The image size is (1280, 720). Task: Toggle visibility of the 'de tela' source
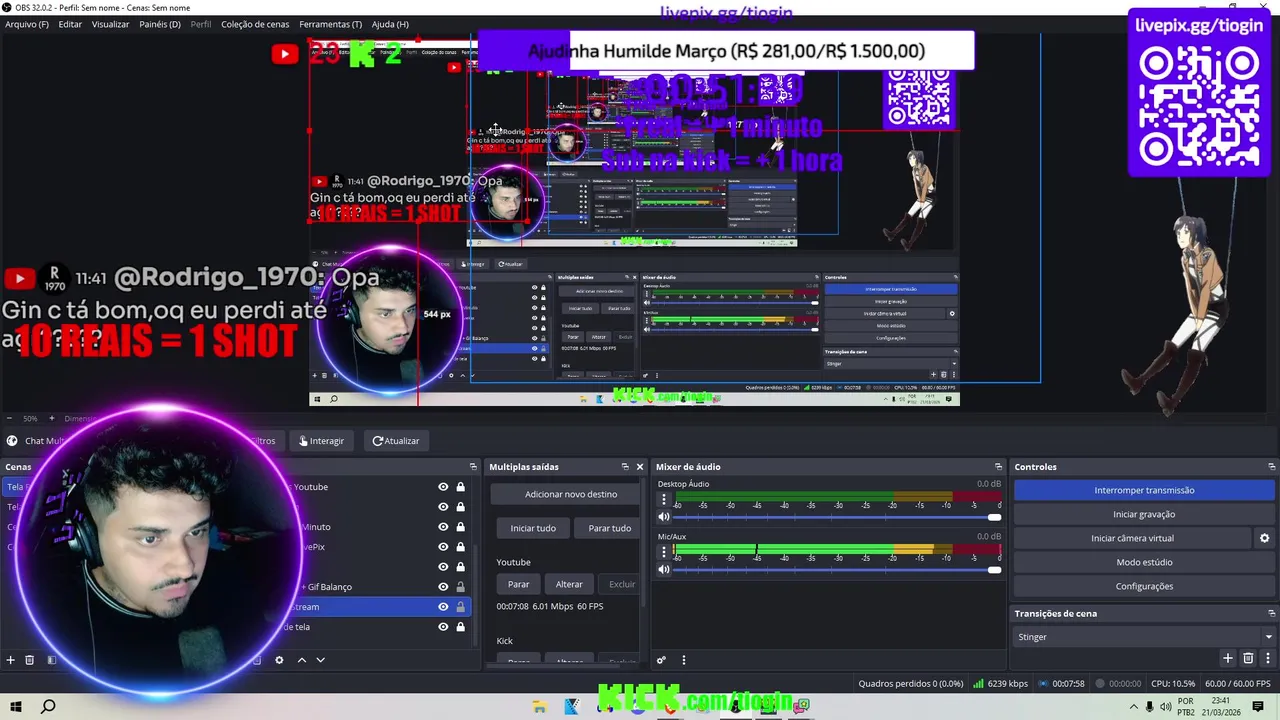(443, 627)
